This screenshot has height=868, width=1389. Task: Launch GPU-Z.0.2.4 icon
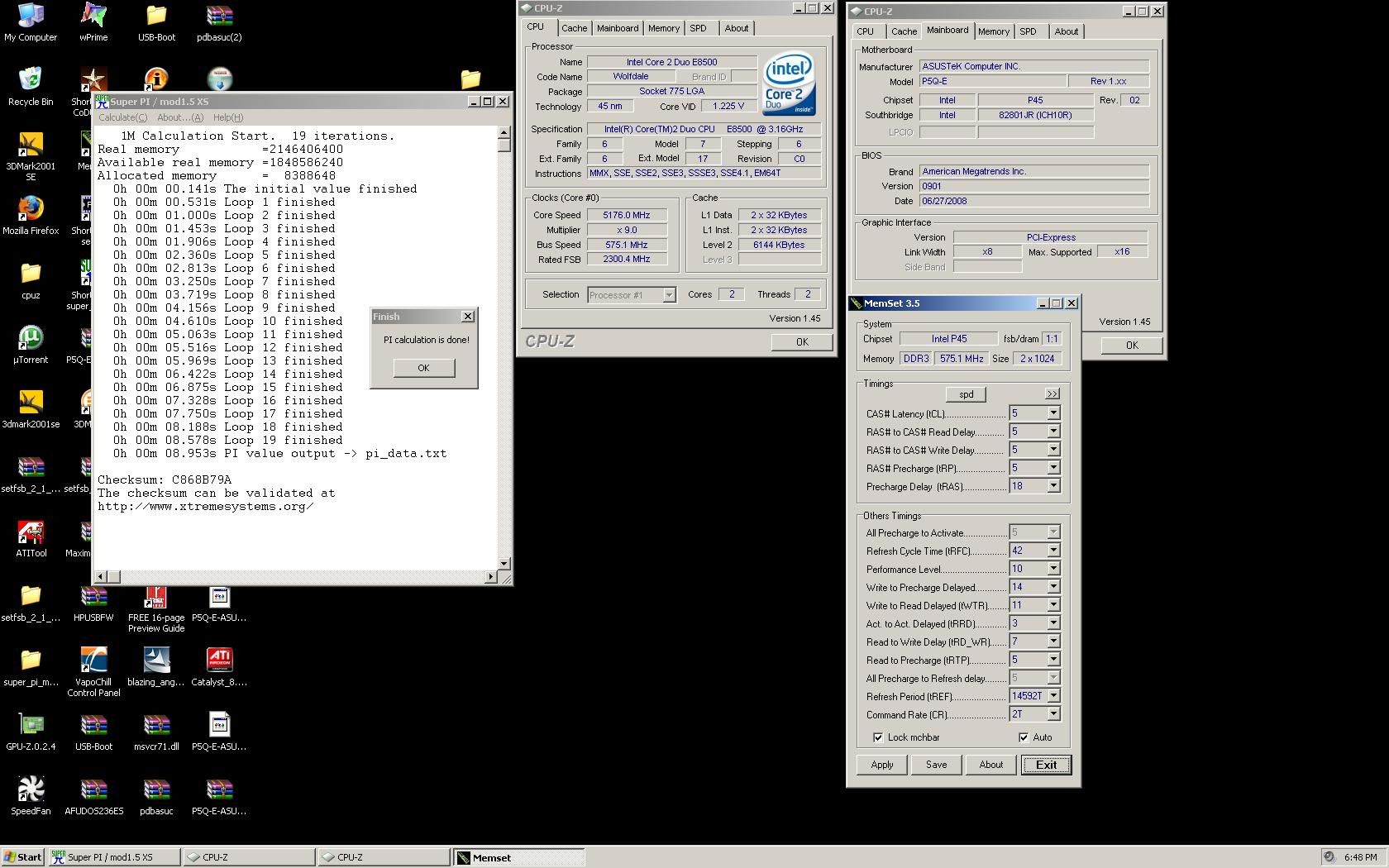(x=31, y=732)
